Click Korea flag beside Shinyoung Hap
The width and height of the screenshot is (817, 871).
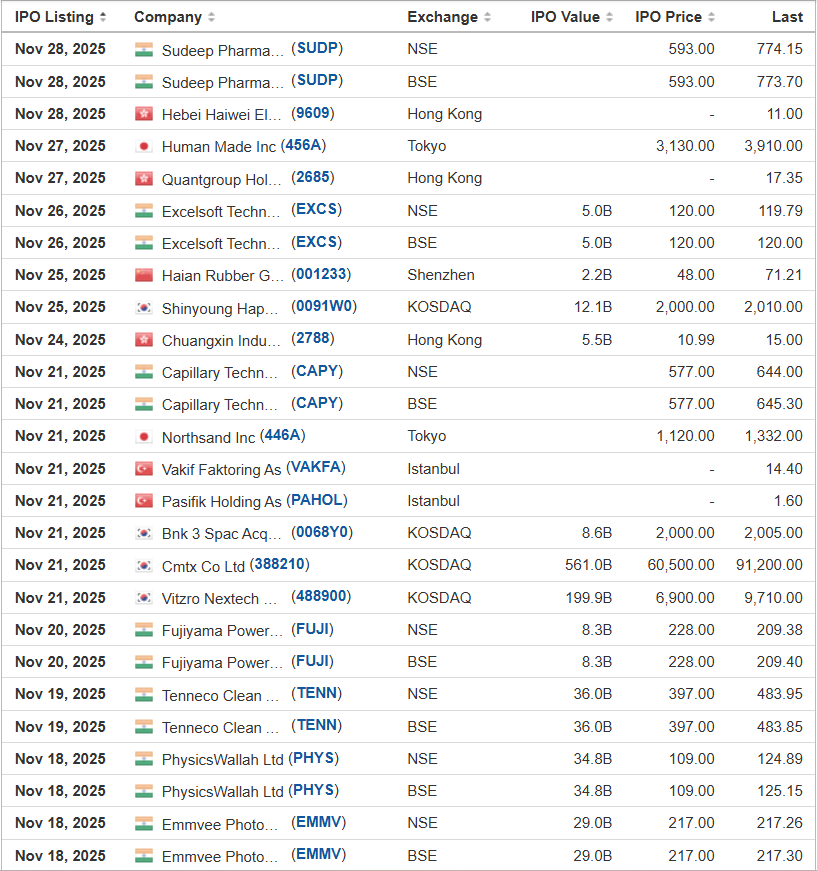point(144,307)
